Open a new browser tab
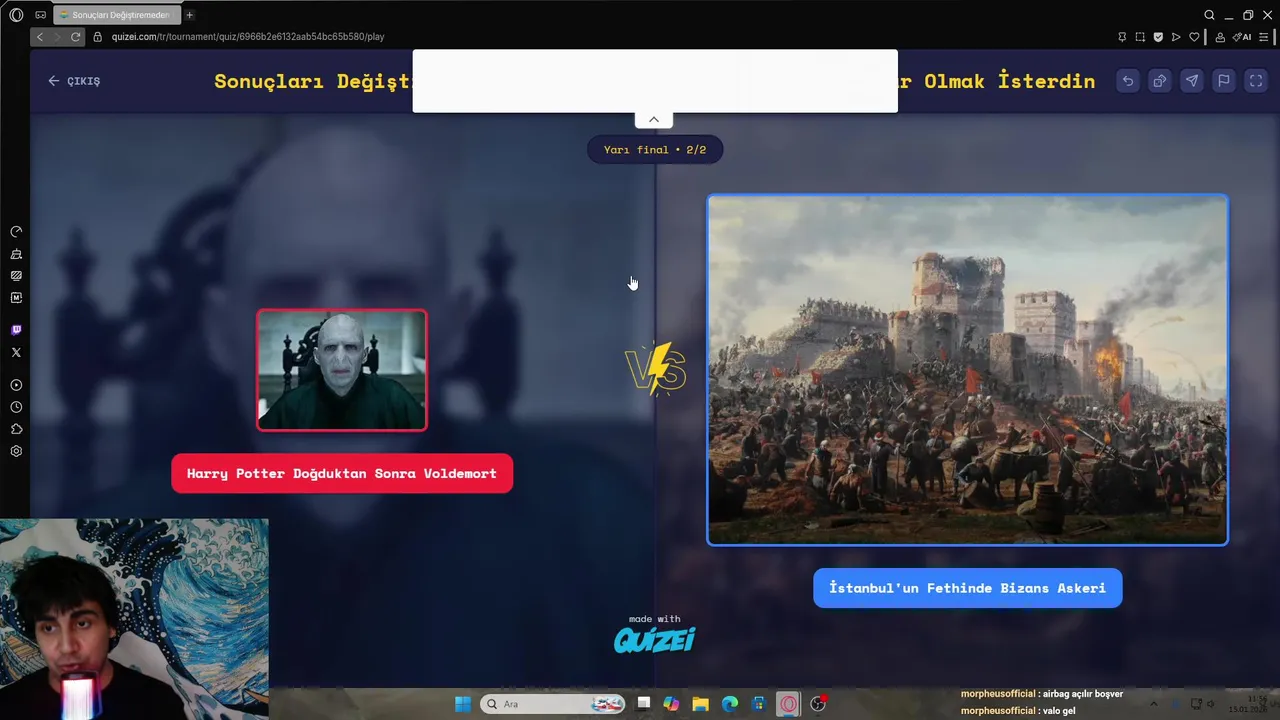 189,15
